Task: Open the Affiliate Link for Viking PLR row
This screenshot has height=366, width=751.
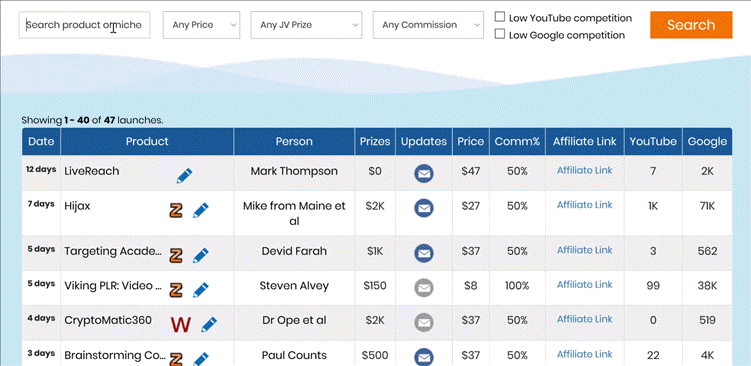Action: pos(584,285)
